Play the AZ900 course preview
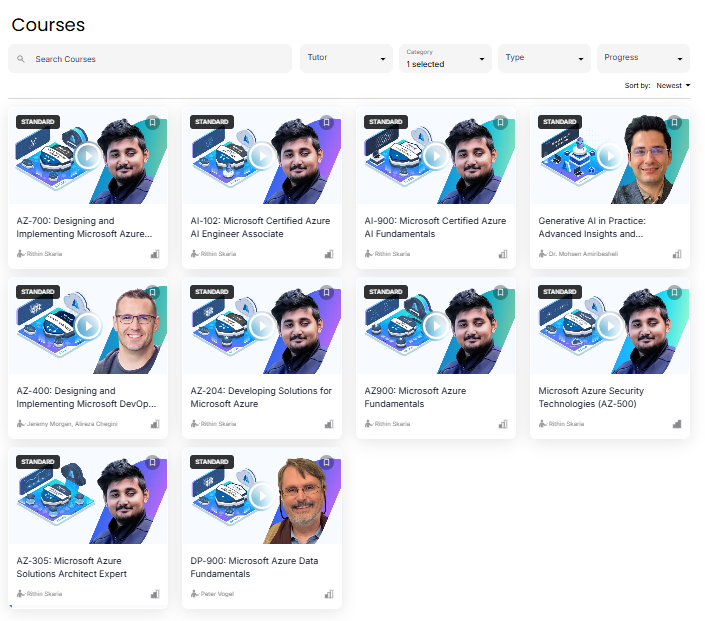 436,326
